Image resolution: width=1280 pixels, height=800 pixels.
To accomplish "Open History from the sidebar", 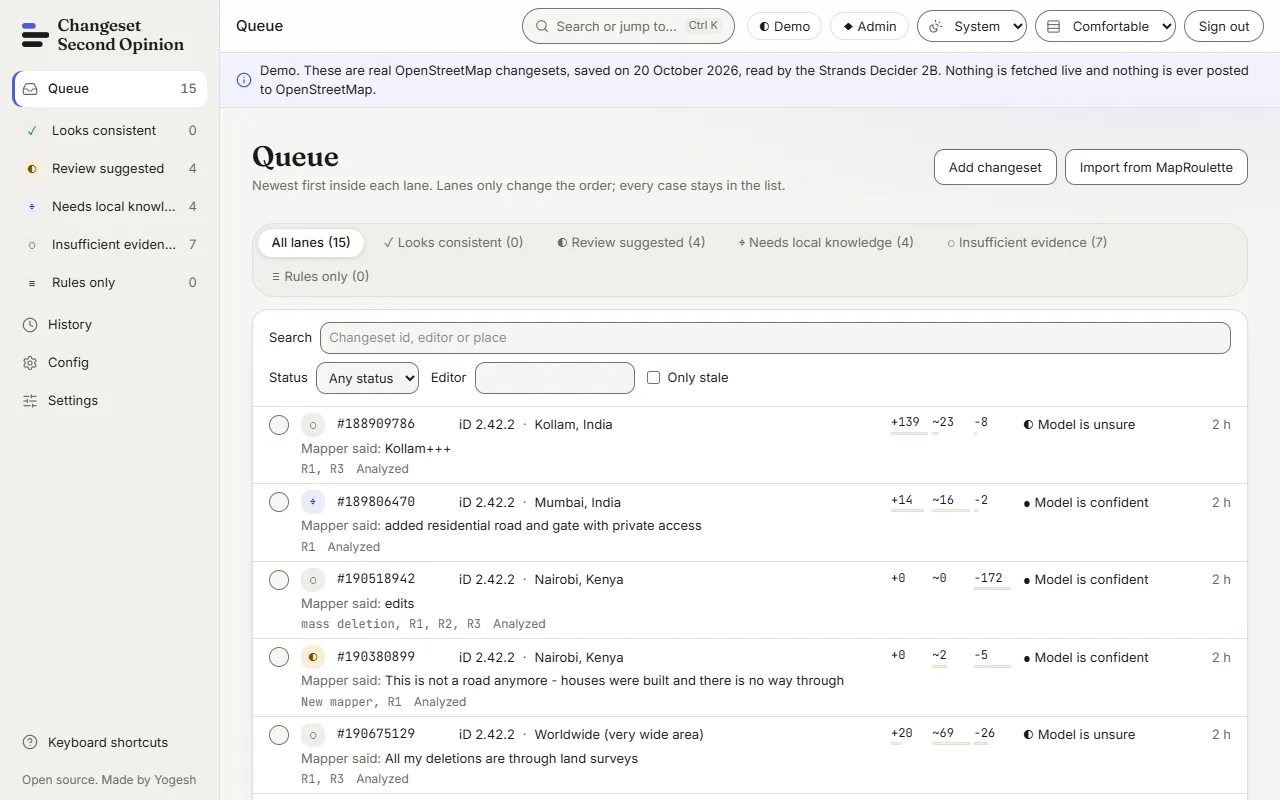I will click(110, 324).
